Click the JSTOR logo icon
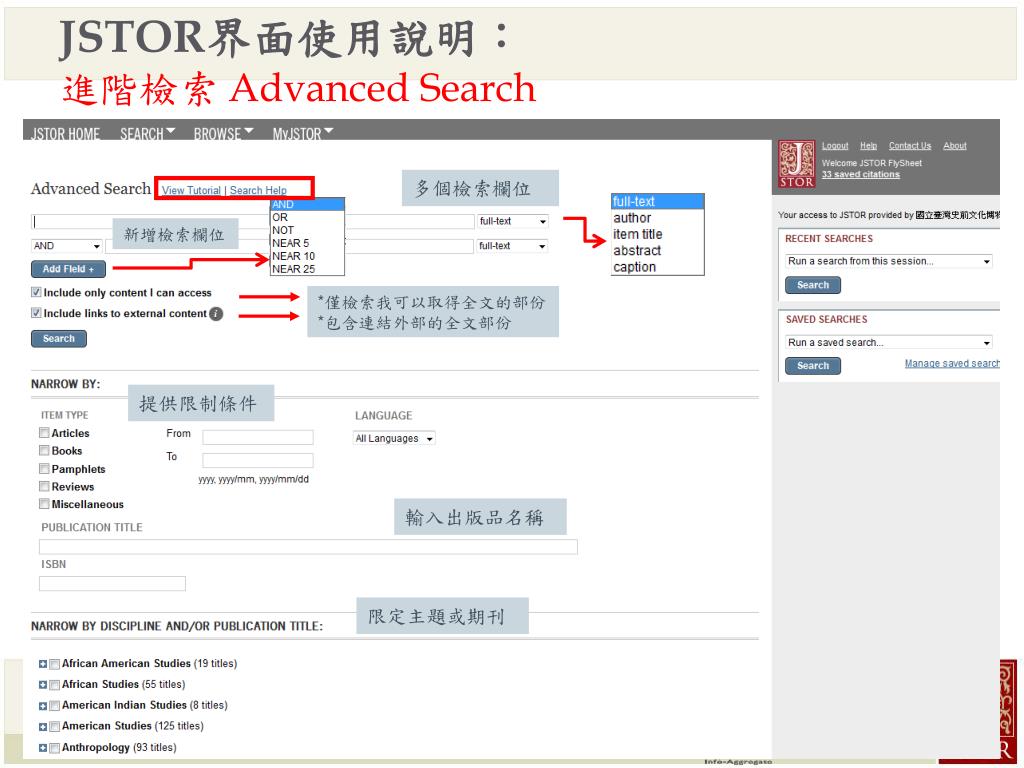 (x=796, y=164)
